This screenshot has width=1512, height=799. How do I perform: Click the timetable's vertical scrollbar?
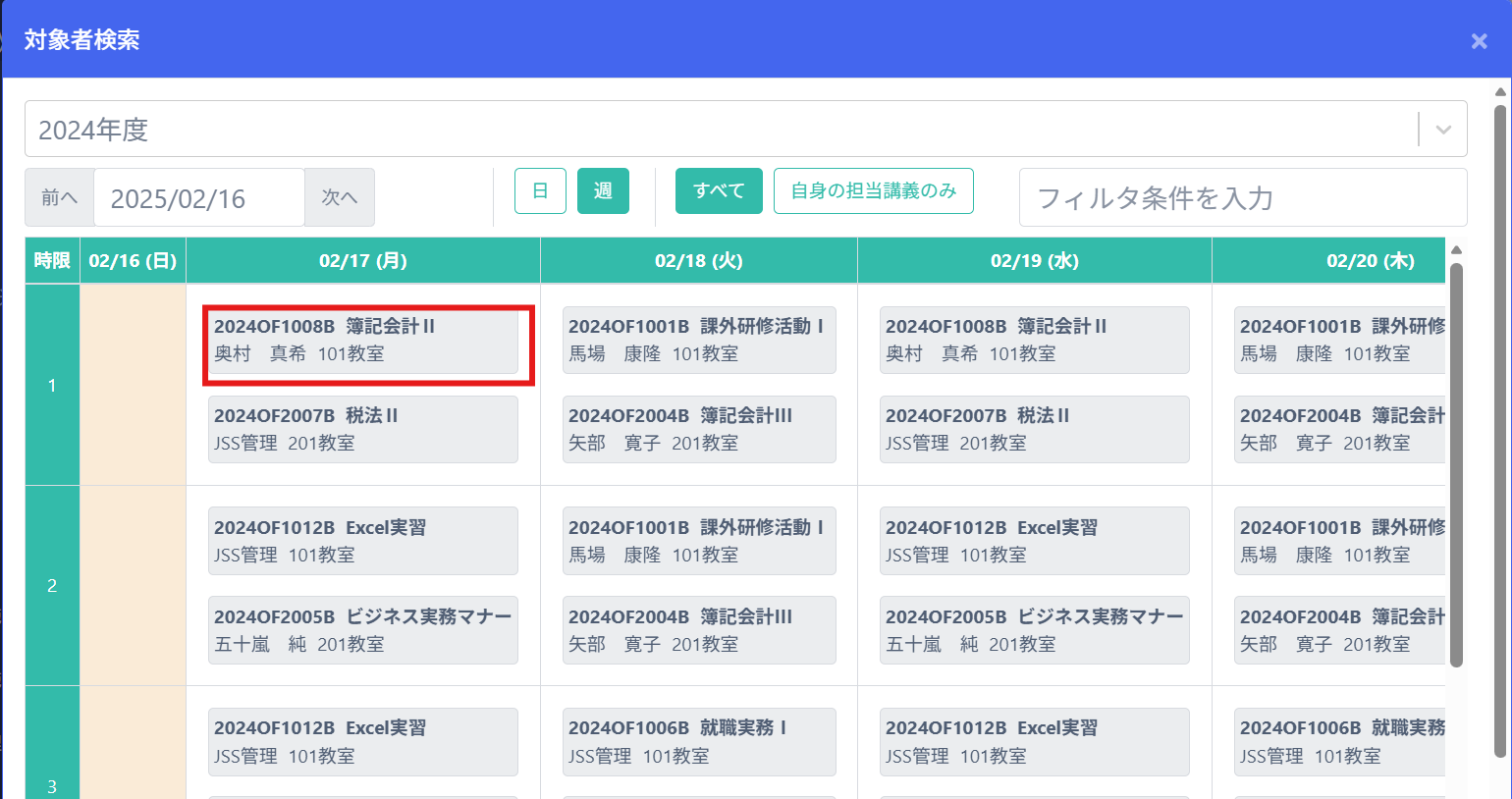(x=1456, y=461)
